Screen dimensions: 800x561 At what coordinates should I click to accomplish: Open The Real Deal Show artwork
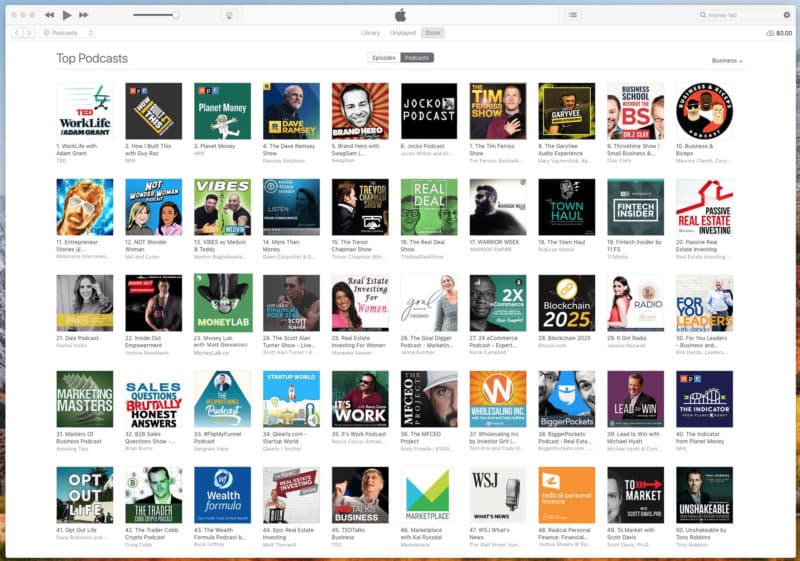[x=429, y=207]
